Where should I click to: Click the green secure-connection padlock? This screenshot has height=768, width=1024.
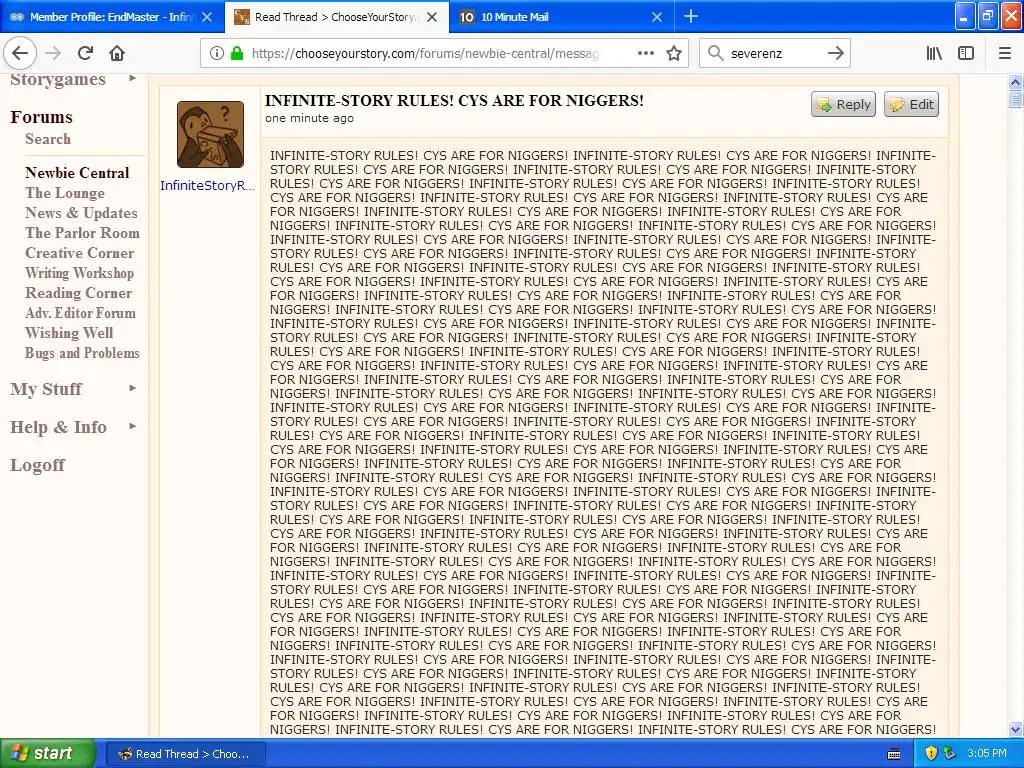237,53
